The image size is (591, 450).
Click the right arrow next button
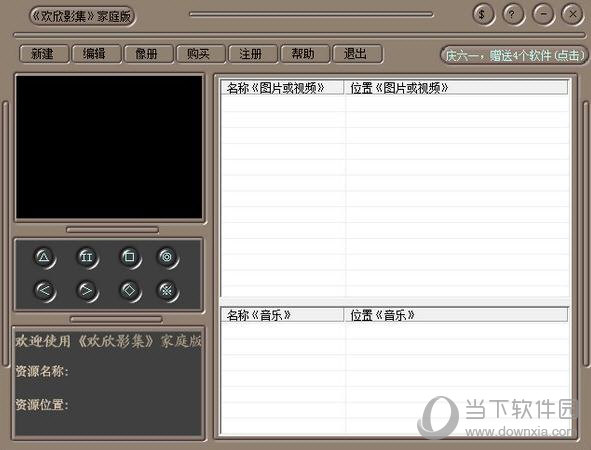(x=87, y=291)
